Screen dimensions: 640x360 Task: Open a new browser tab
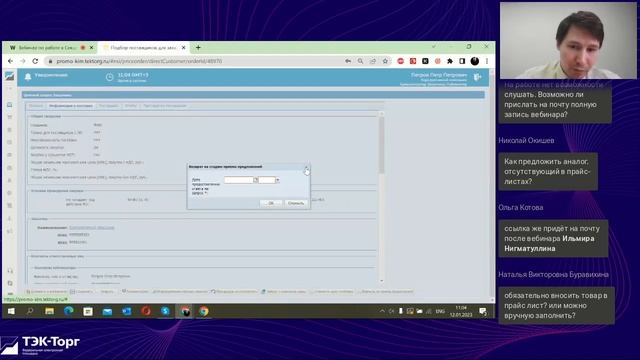coord(198,48)
